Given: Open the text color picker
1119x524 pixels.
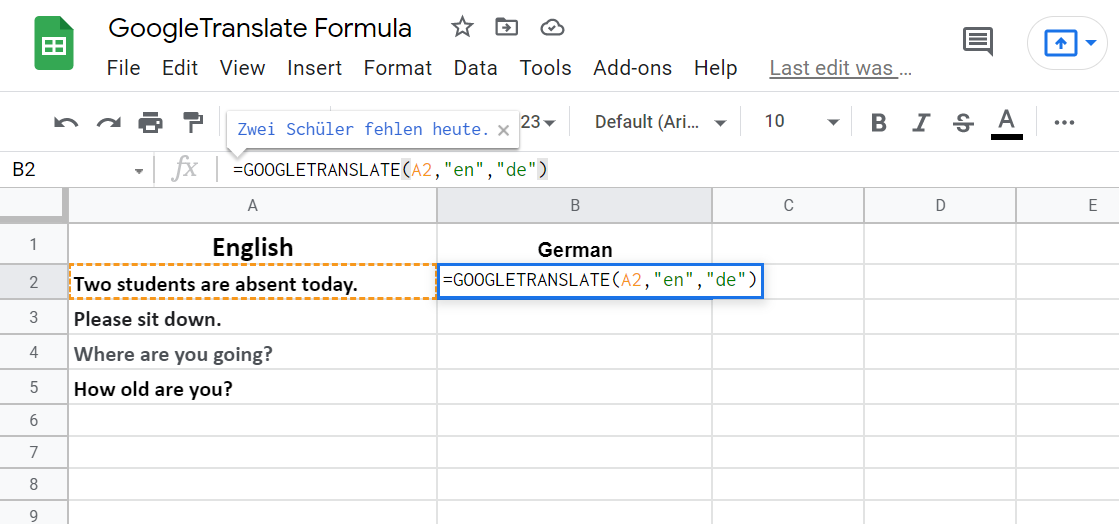Looking at the screenshot, I should (x=1006, y=123).
